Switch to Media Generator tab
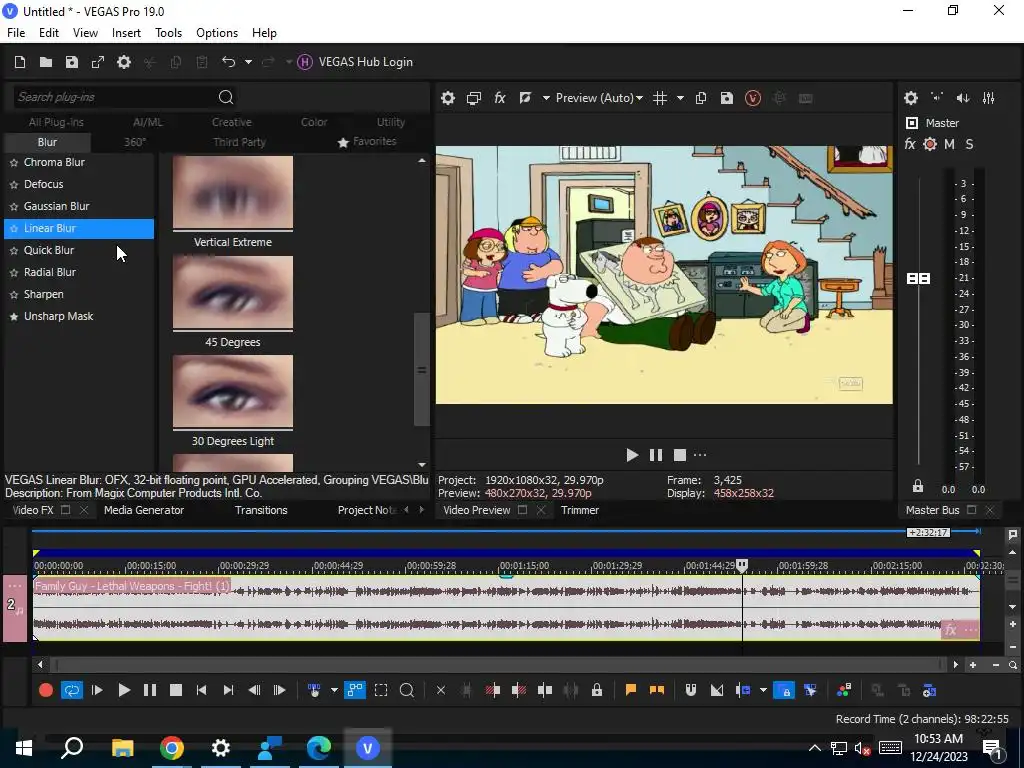The height and width of the screenshot is (768, 1024). click(x=144, y=510)
